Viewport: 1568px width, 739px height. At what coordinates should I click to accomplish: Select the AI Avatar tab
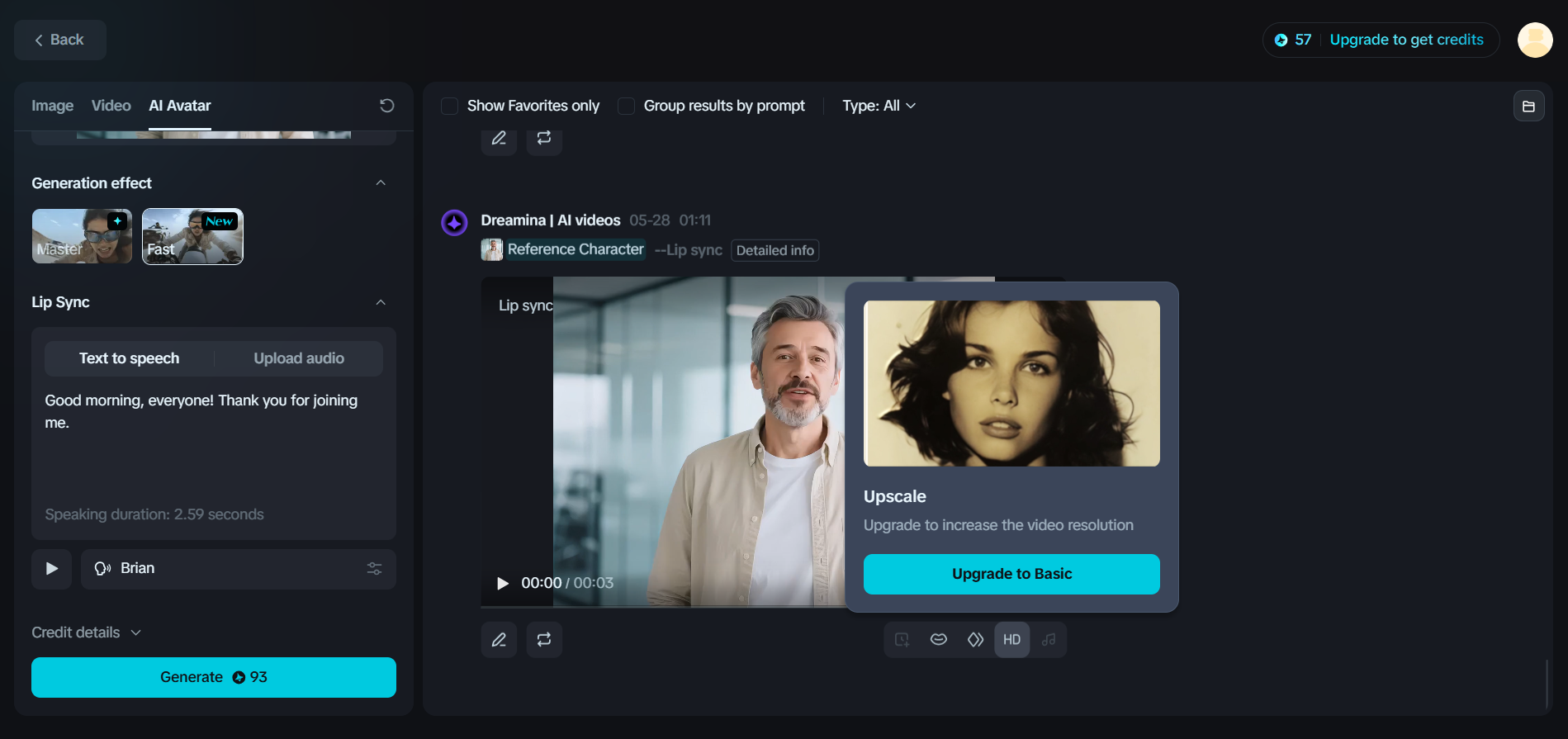180,106
